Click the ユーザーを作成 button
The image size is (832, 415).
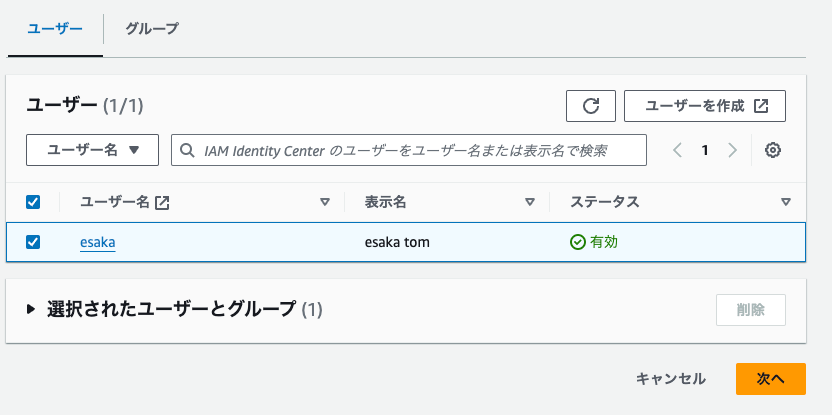(x=705, y=106)
